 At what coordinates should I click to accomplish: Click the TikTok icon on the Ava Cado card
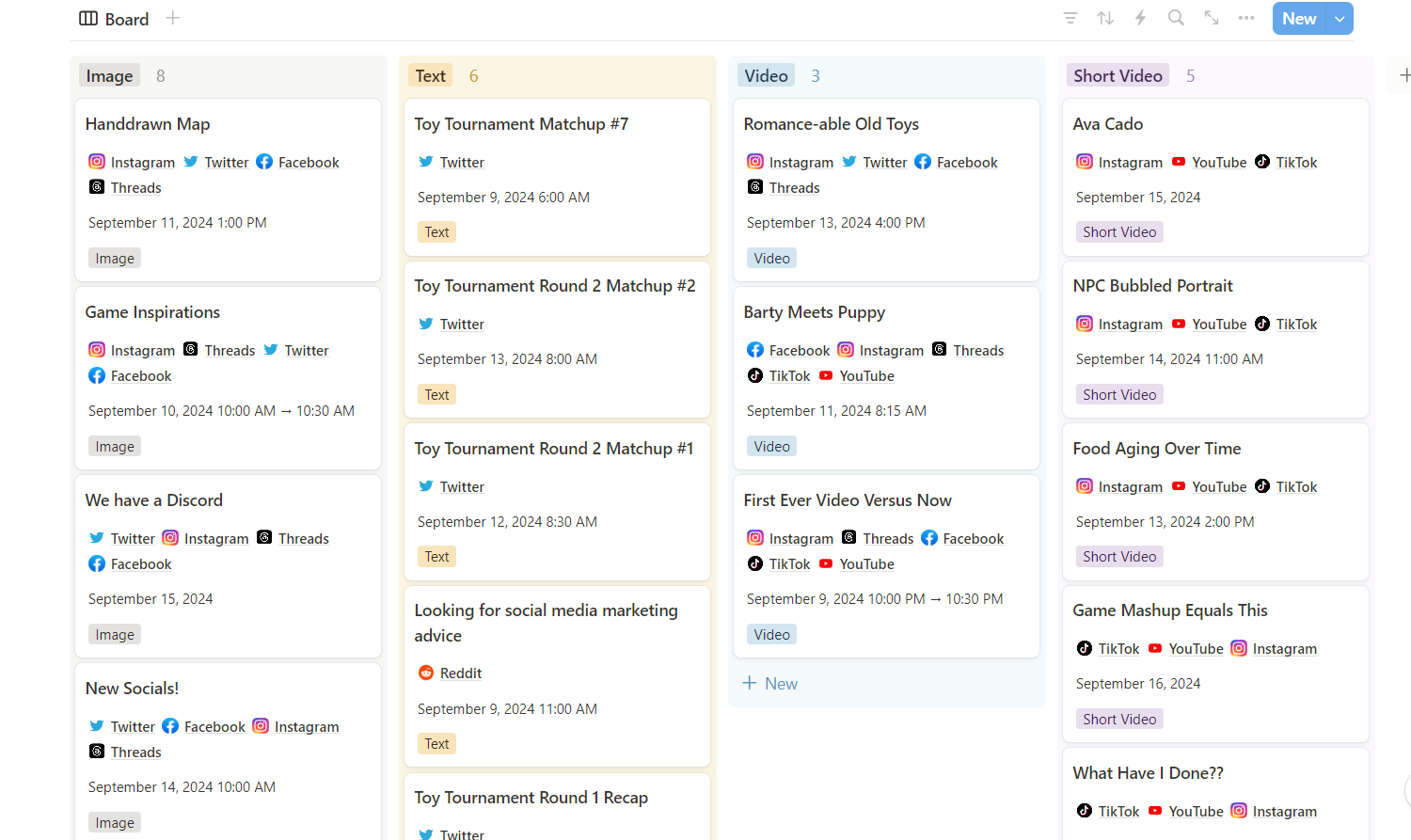click(1262, 162)
